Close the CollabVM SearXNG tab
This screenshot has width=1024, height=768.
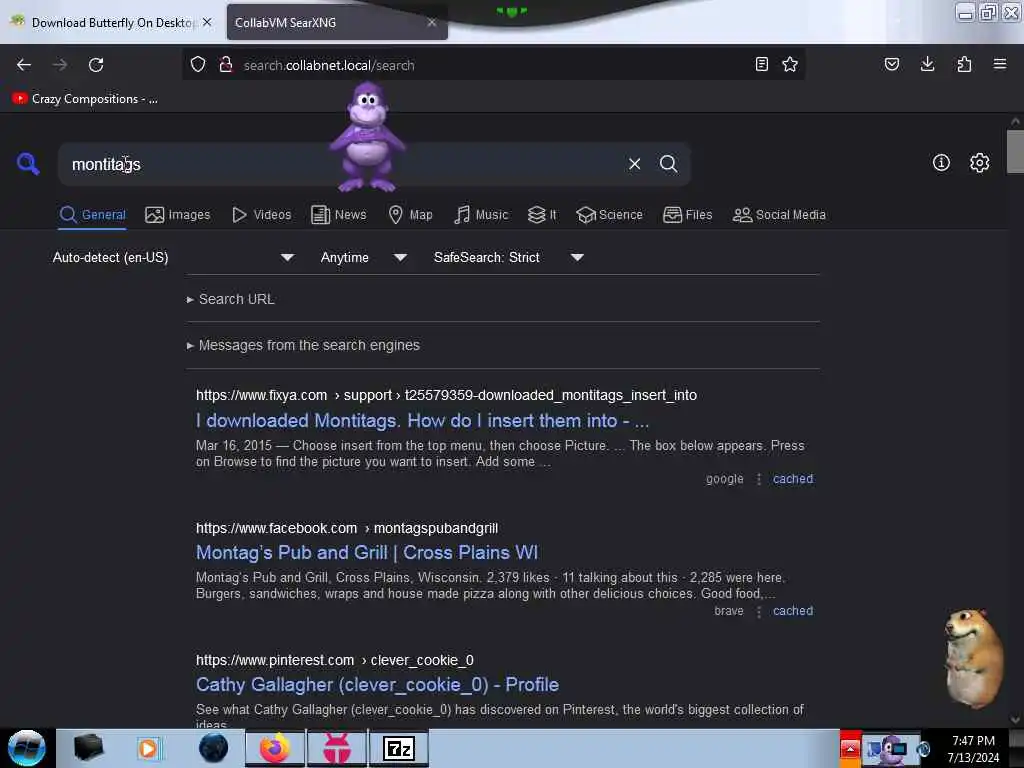(x=432, y=22)
